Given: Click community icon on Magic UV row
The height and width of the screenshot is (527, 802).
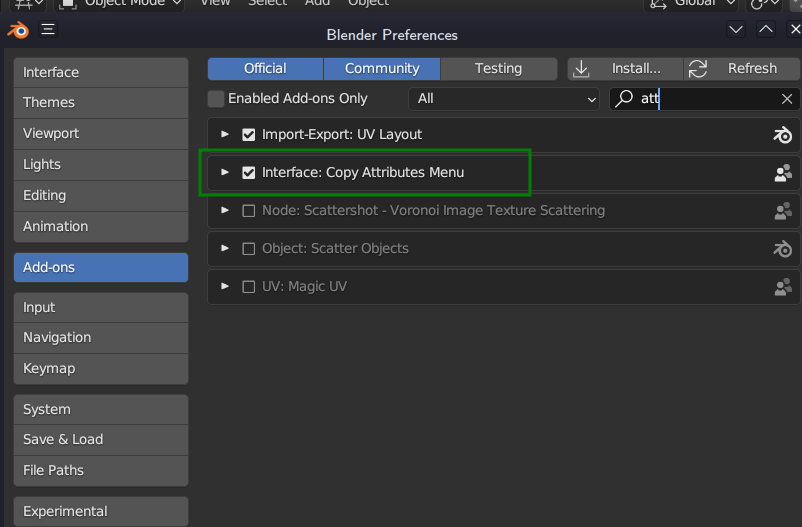Looking at the screenshot, I should tap(783, 287).
